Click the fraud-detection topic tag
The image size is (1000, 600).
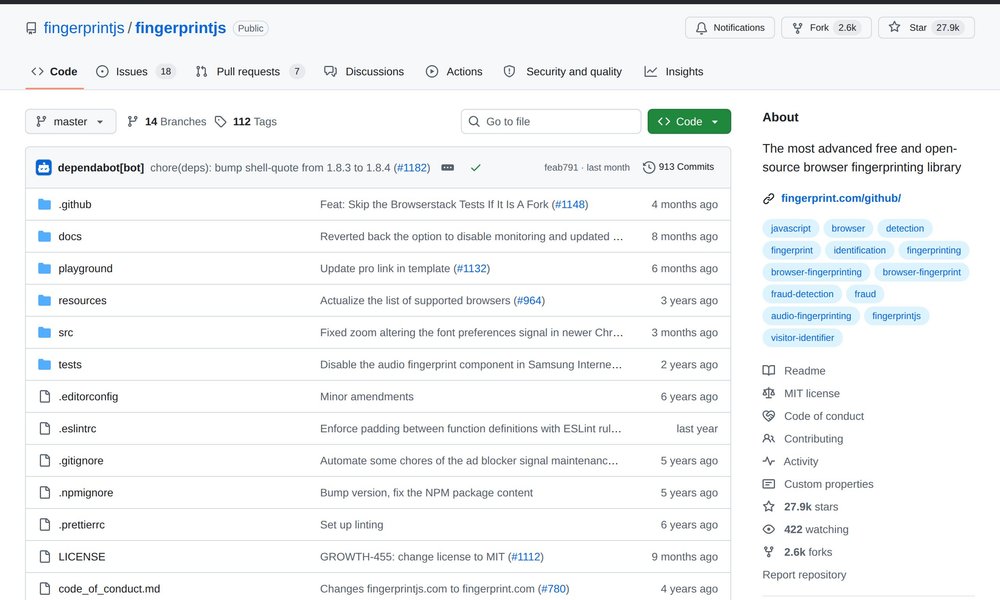tap(802, 294)
